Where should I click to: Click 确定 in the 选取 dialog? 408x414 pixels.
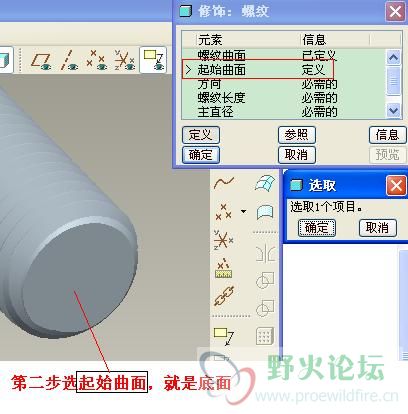tap(317, 228)
